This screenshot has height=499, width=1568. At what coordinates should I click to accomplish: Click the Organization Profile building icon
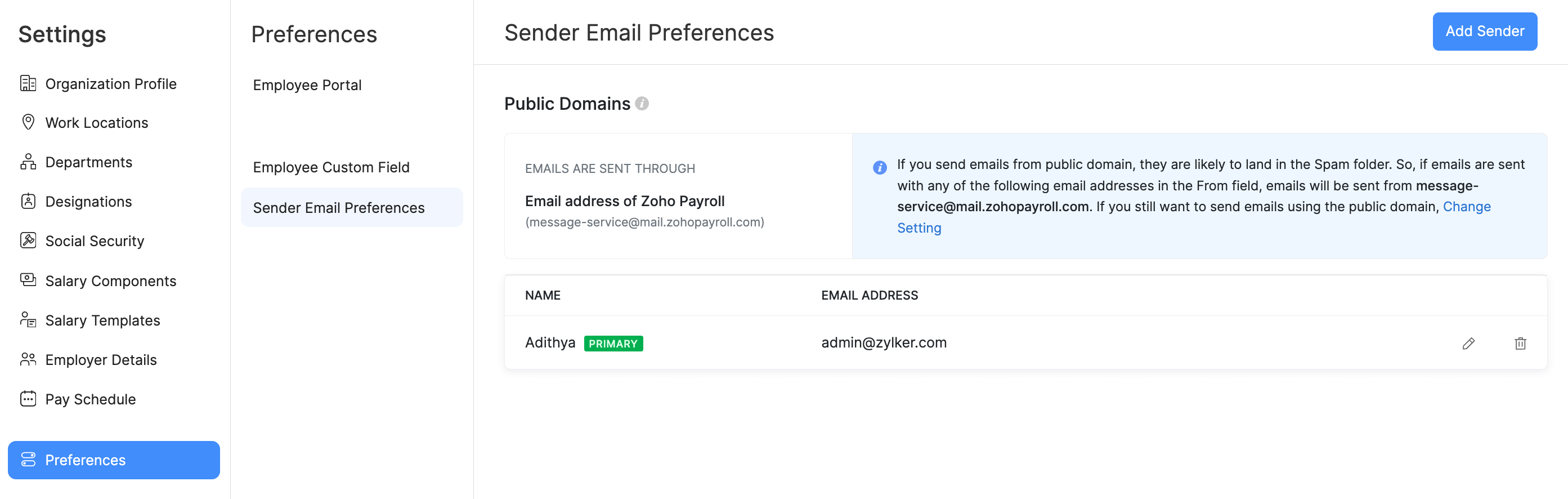pyautogui.click(x=28, y=83)
